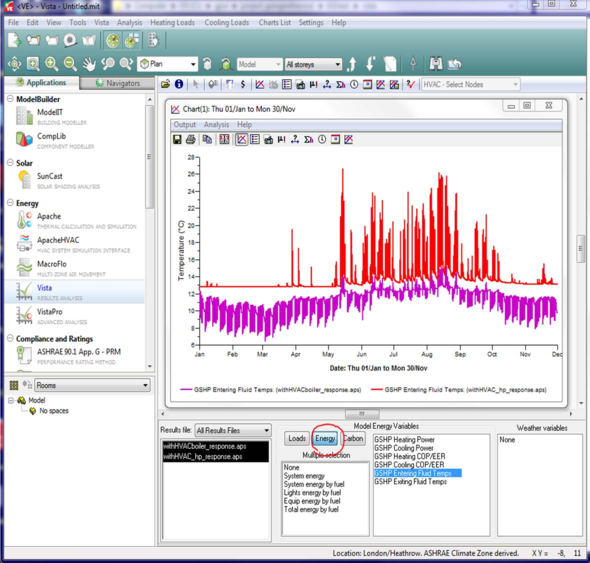Open the chart window's Output menu
590x563 pixels.
point(184,125)
